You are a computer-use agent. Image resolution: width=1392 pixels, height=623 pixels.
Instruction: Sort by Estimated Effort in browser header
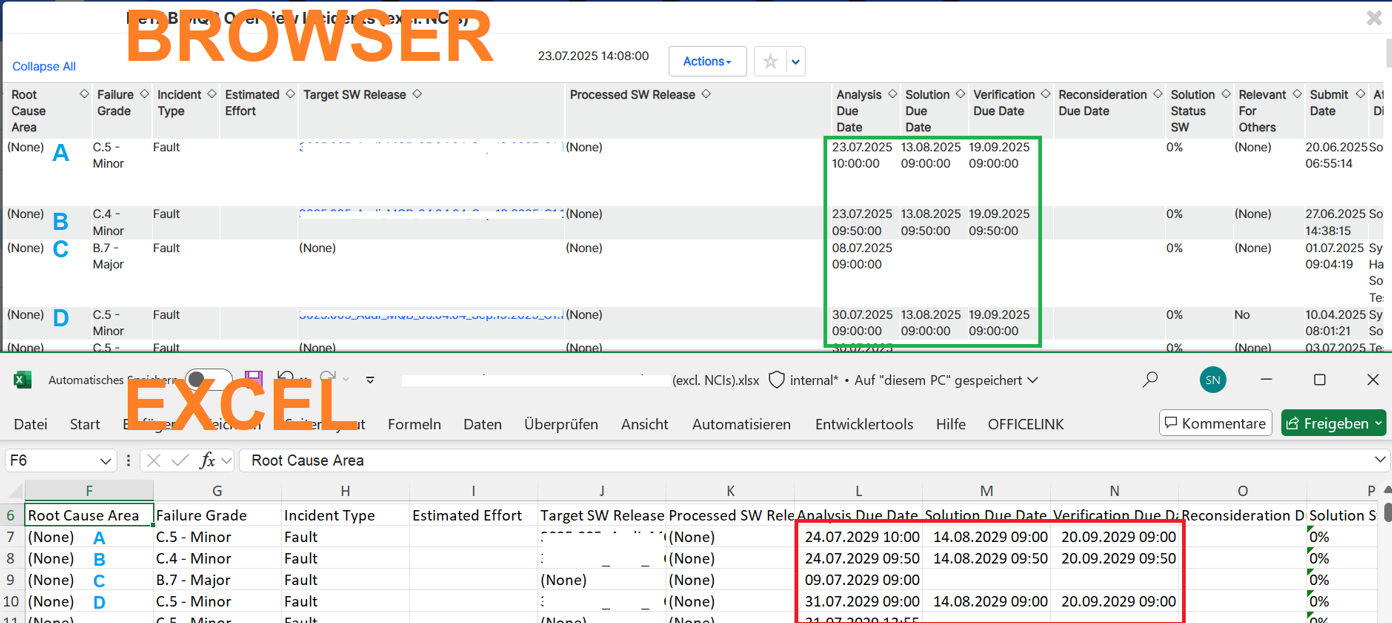[x=288, y=94]
